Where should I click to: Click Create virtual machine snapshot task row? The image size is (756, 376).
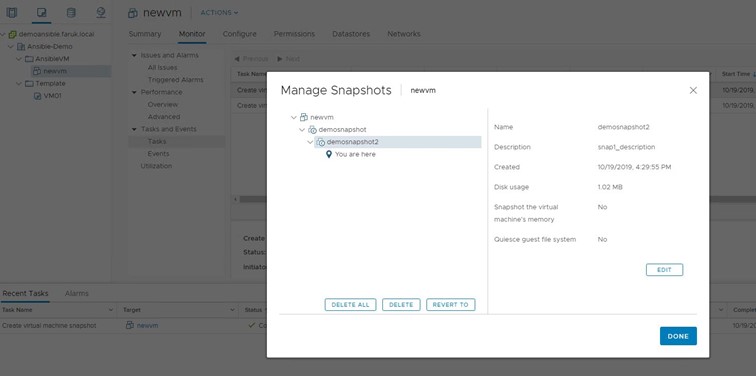tap(49, 325)
